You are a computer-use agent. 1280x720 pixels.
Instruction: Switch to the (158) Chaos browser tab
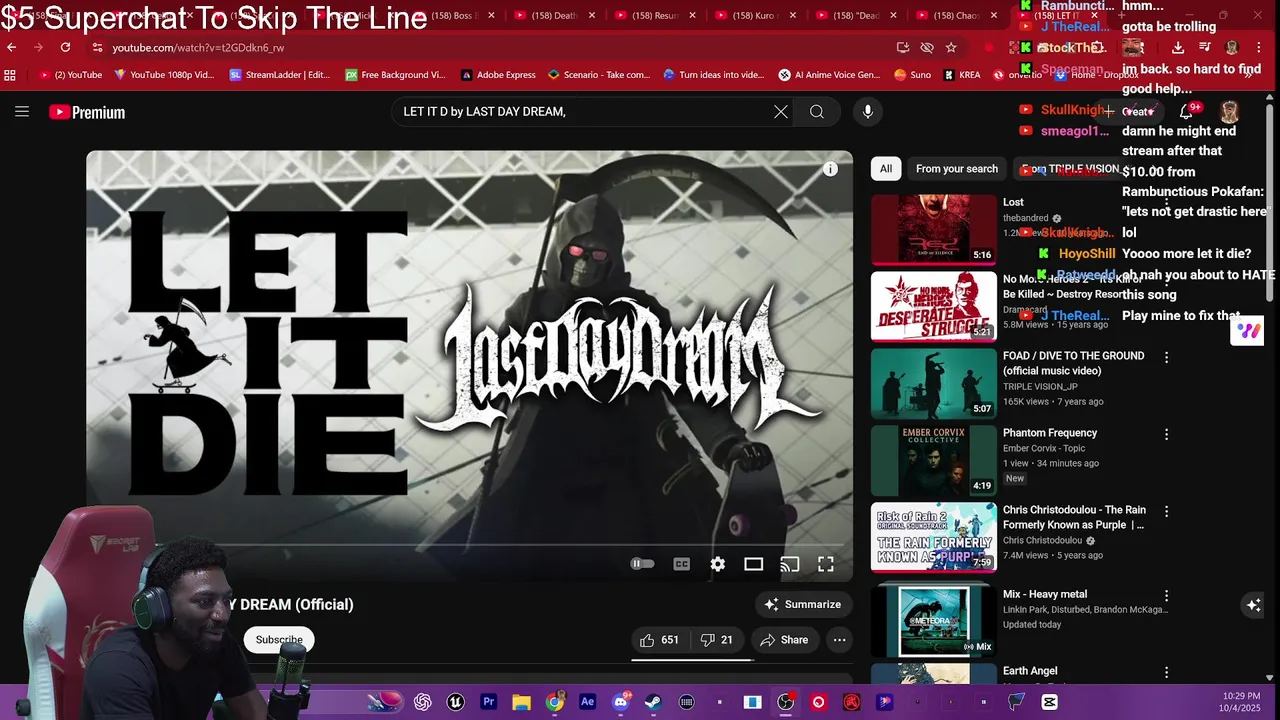[955, 15]
